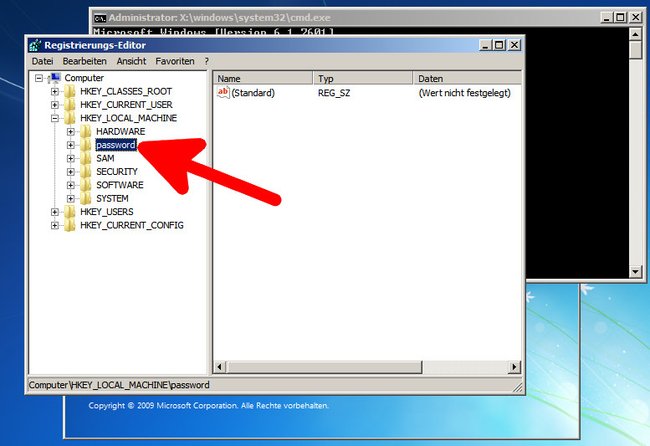
Task: Select the SOFTWARE key label
Action: pos(120,185)
